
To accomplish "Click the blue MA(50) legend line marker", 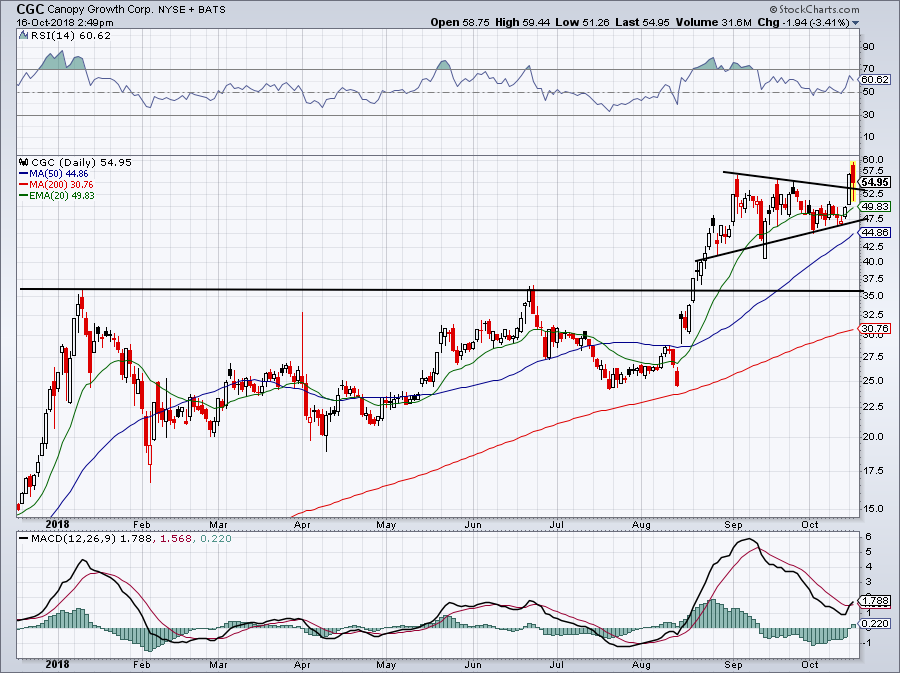I will [24, 174].
